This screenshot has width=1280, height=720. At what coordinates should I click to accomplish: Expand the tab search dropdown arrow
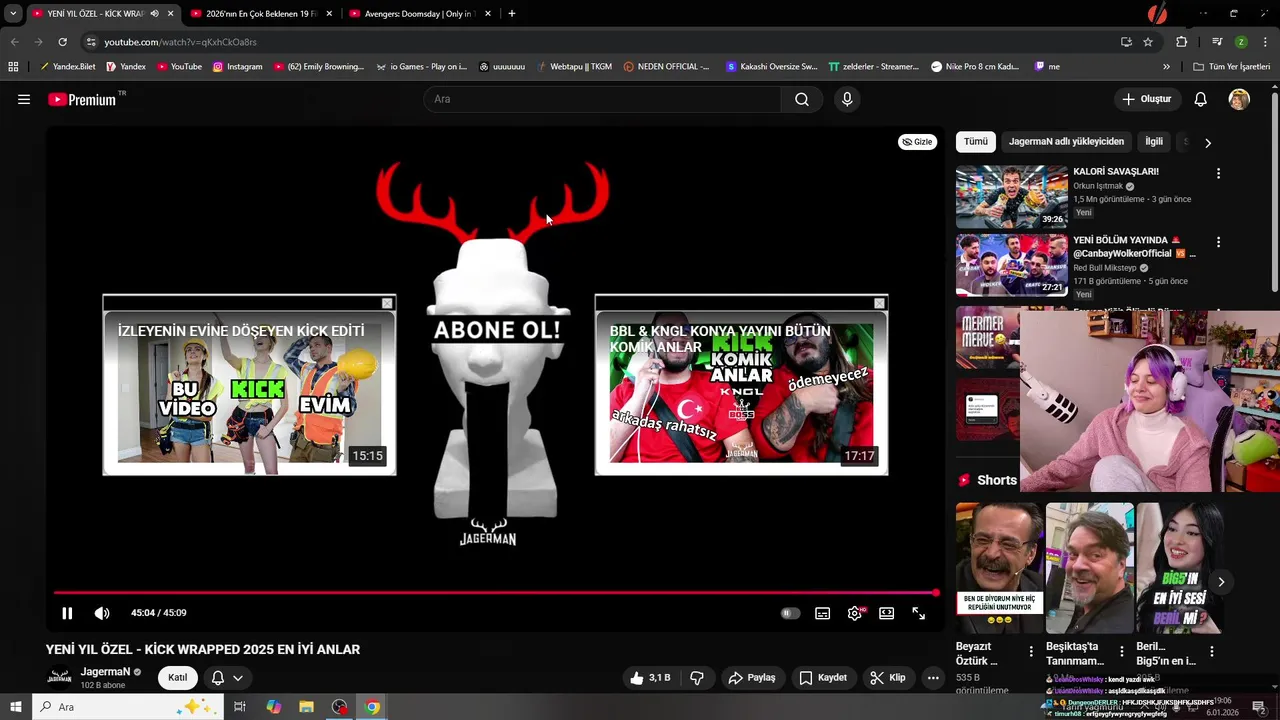(13, 14)
